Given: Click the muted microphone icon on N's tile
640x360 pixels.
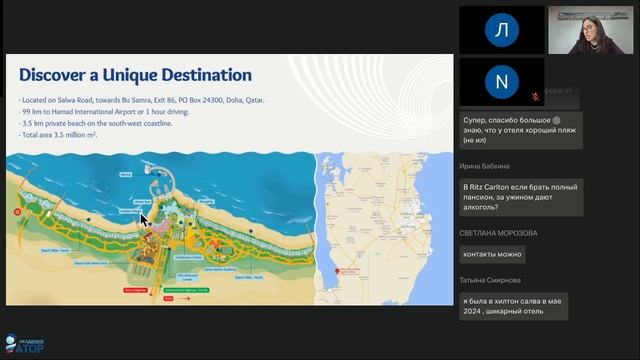Looking at the screenshot, I should (x=535, y=97).
